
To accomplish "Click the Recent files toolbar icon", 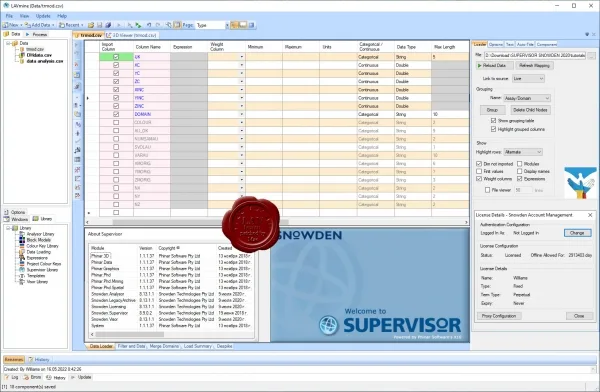I will pos(62,25).
